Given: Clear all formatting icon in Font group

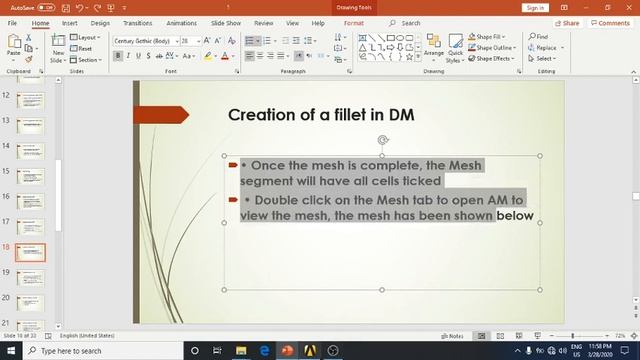Looking at the screenshot, I should (x=231, y=40).
